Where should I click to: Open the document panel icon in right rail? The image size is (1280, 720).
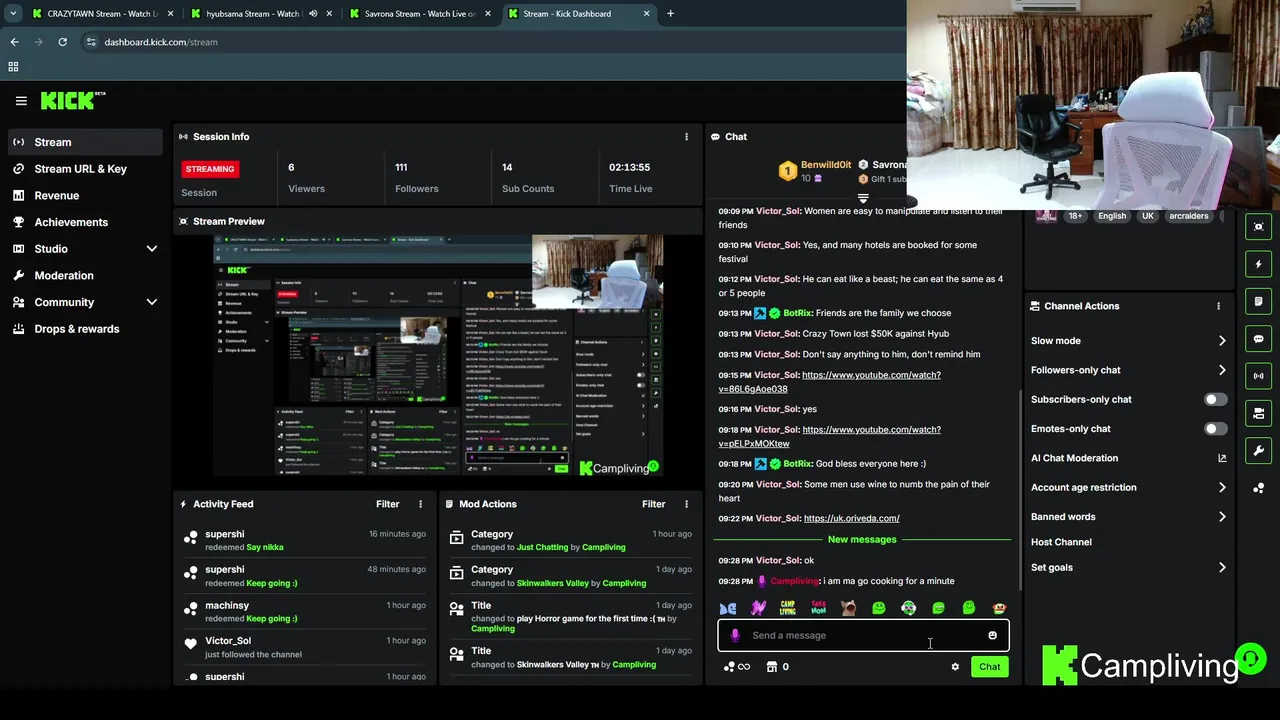pyautogui.click(x=1258, y=301)
